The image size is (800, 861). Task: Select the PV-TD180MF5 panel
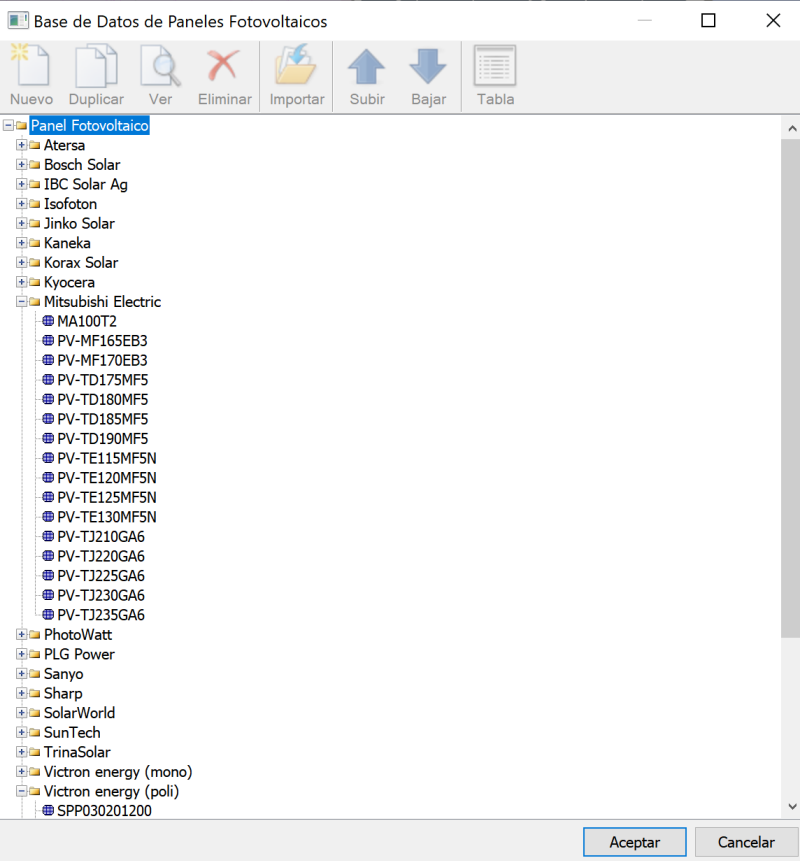[103, 399]
